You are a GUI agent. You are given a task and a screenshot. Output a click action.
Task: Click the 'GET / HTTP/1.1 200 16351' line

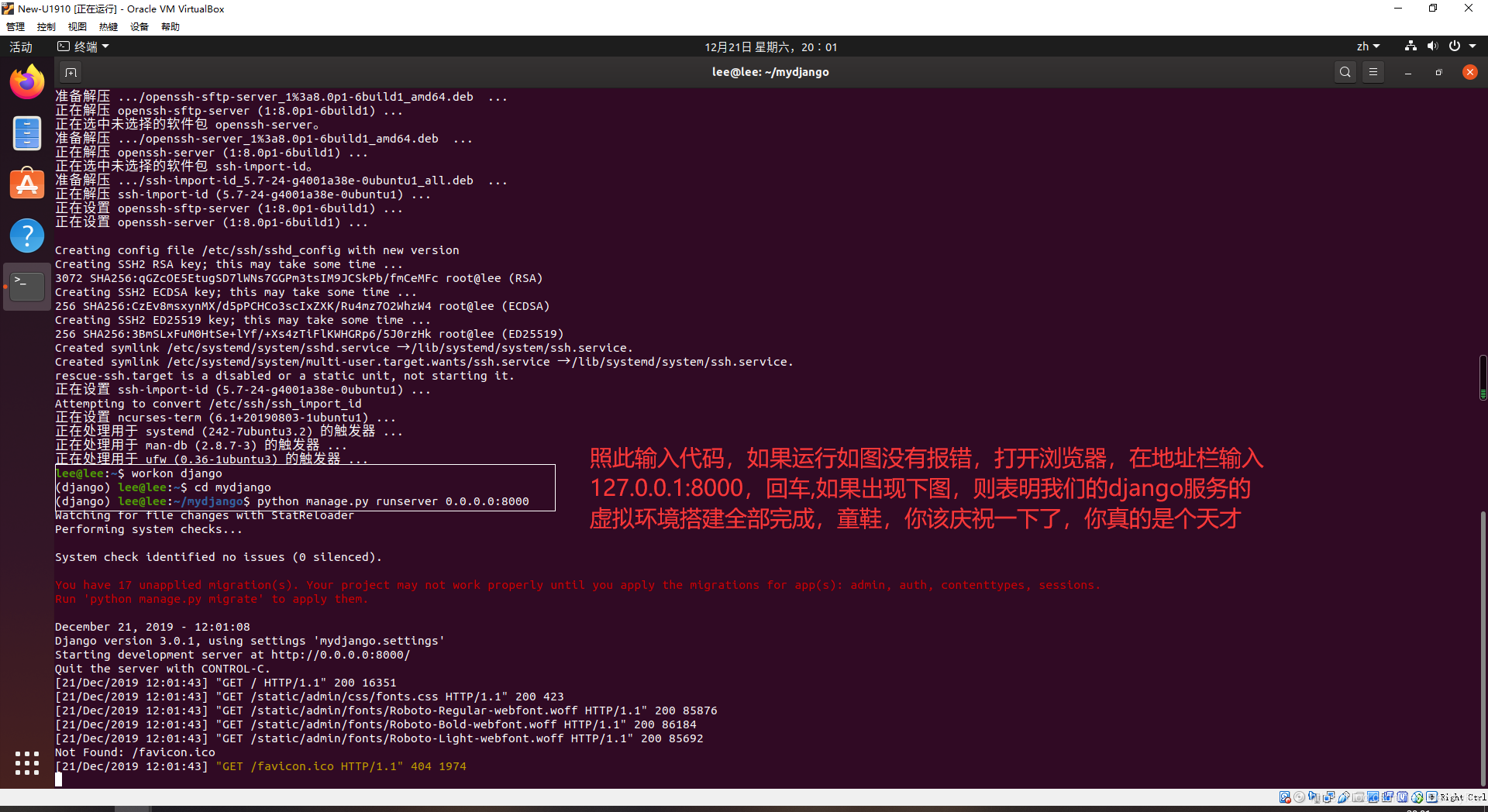point(226,683)
